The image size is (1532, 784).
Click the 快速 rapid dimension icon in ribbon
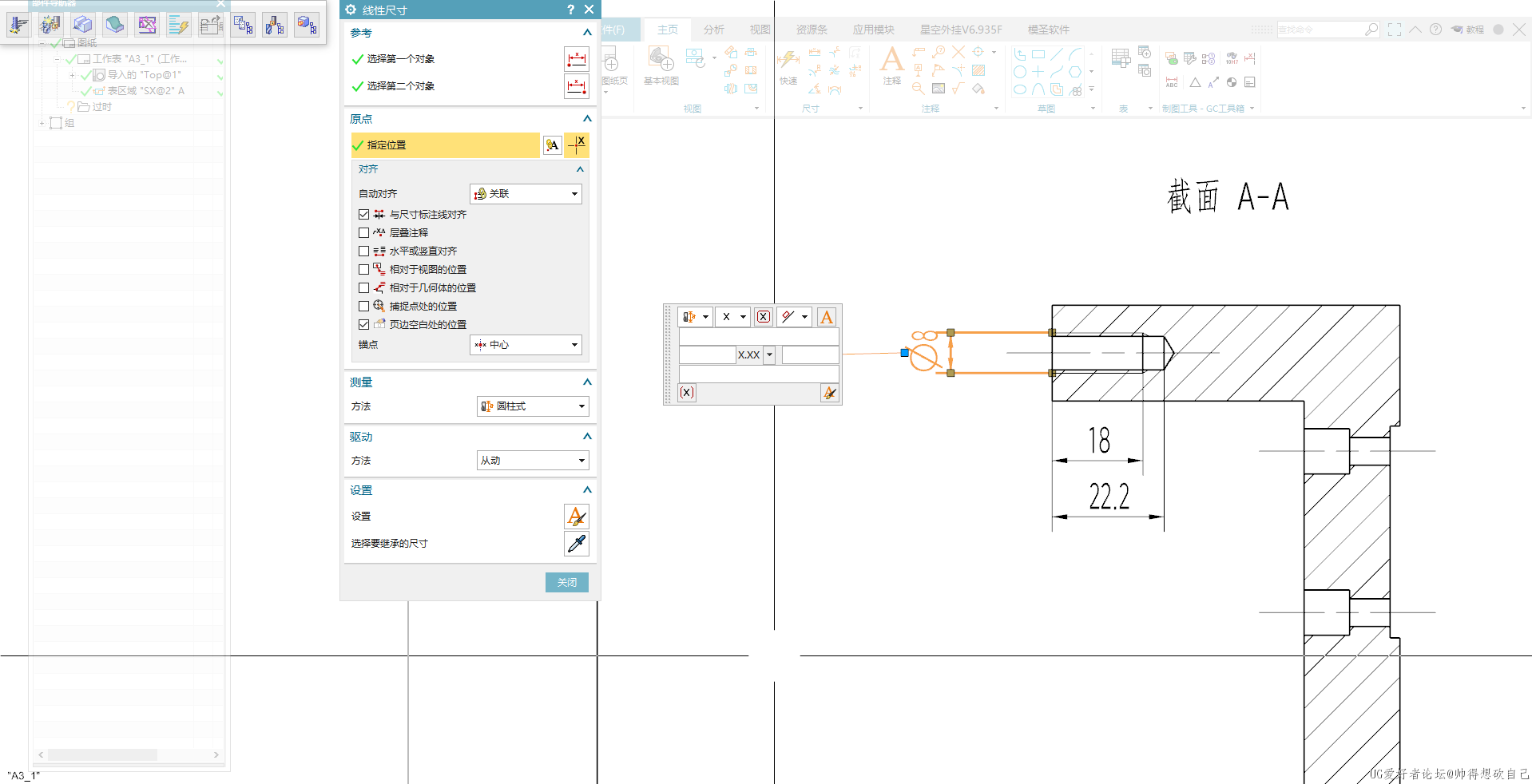(788, 65)
